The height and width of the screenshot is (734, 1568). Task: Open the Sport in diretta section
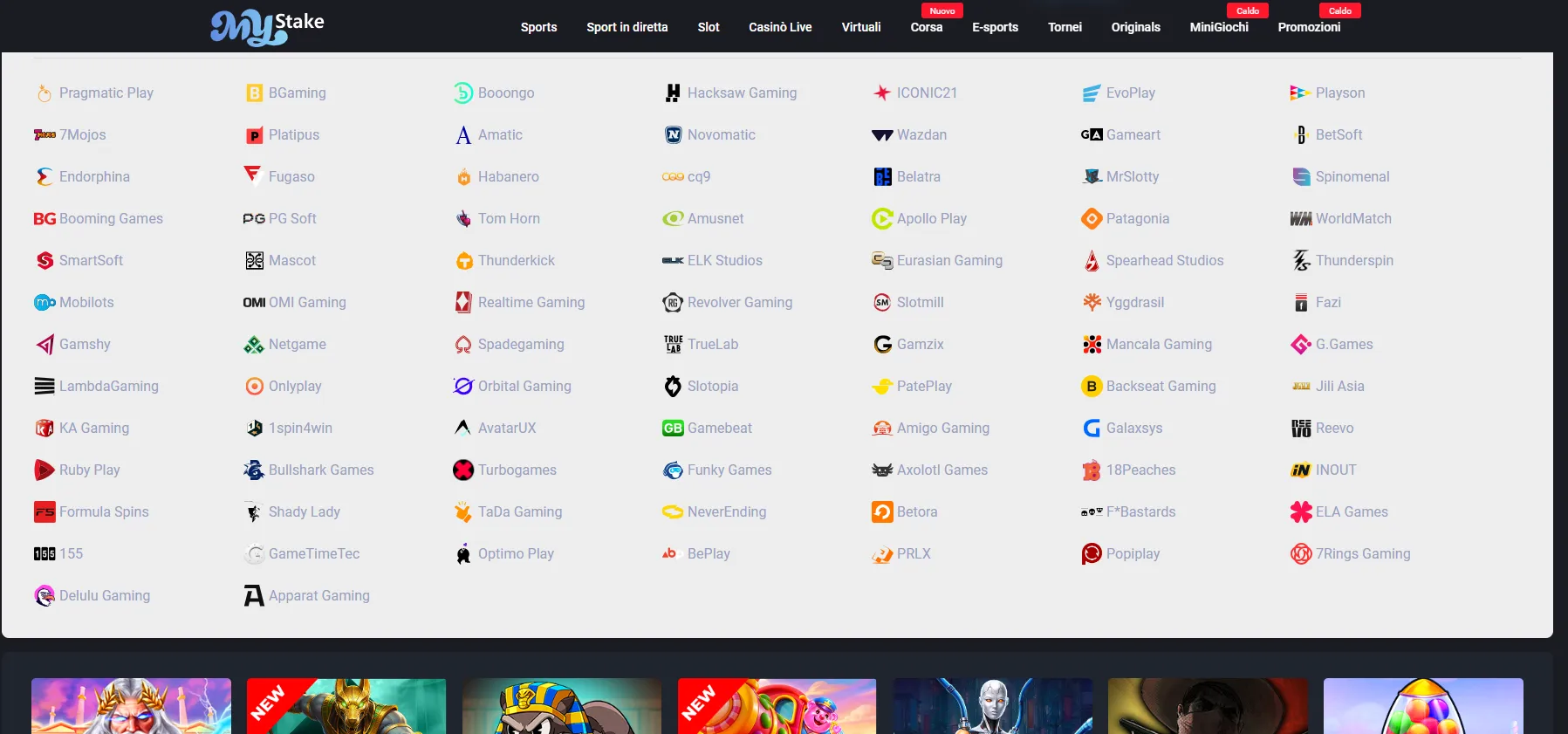tap(627, 27)
